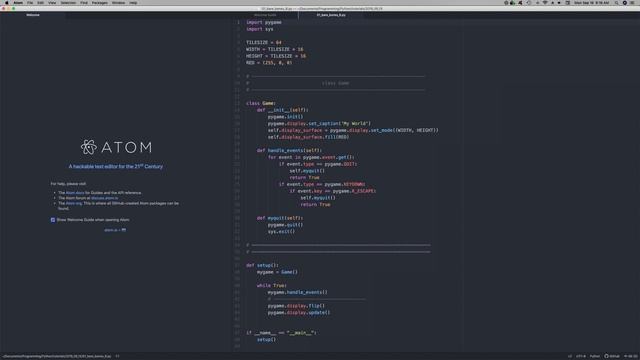The image size is (640, 360).
Task: Click the cursor position indicator in status bar
Action: pyautogui.click(x=117, y=356)
